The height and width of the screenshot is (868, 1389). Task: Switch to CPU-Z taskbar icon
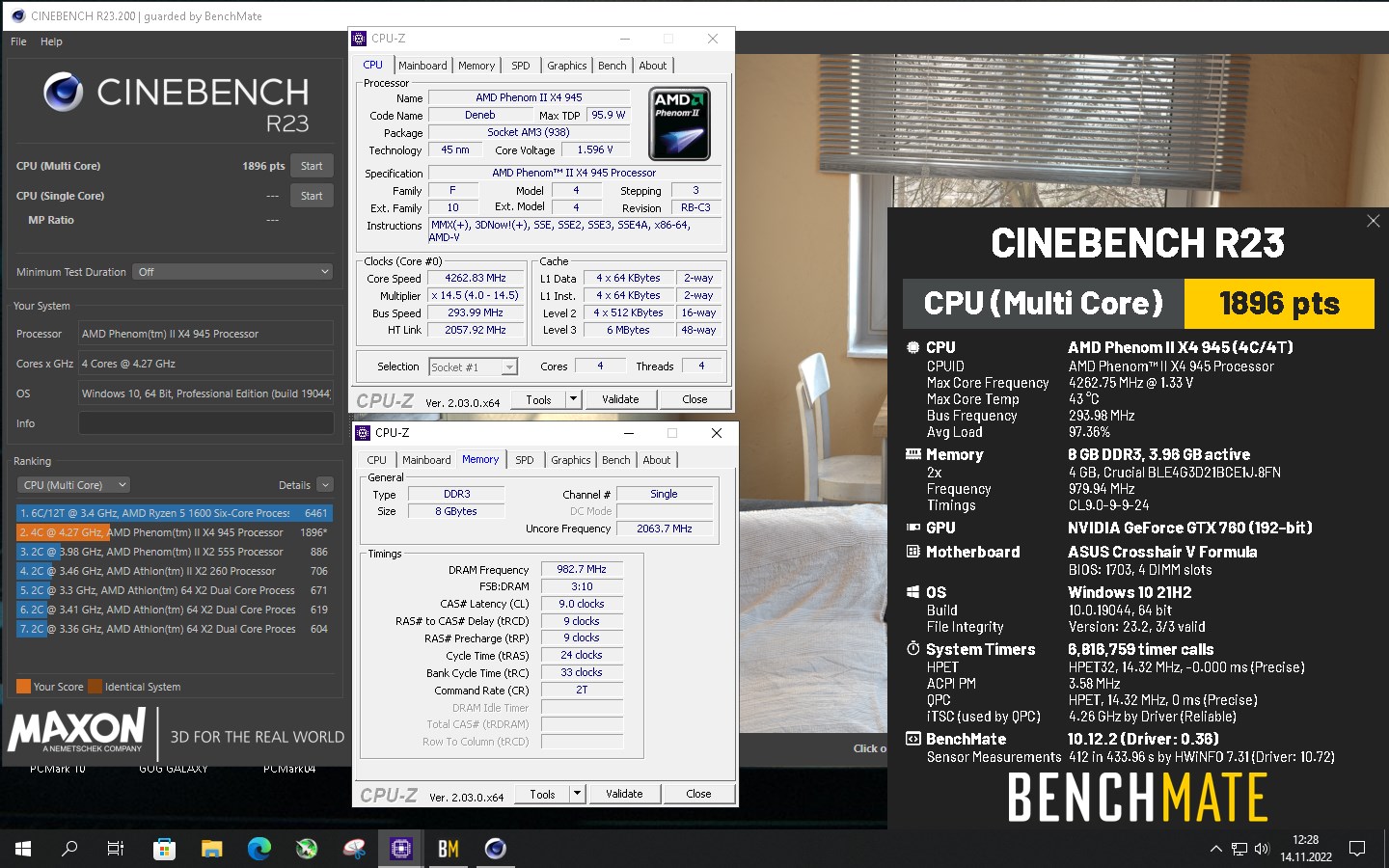coord(400,849)
